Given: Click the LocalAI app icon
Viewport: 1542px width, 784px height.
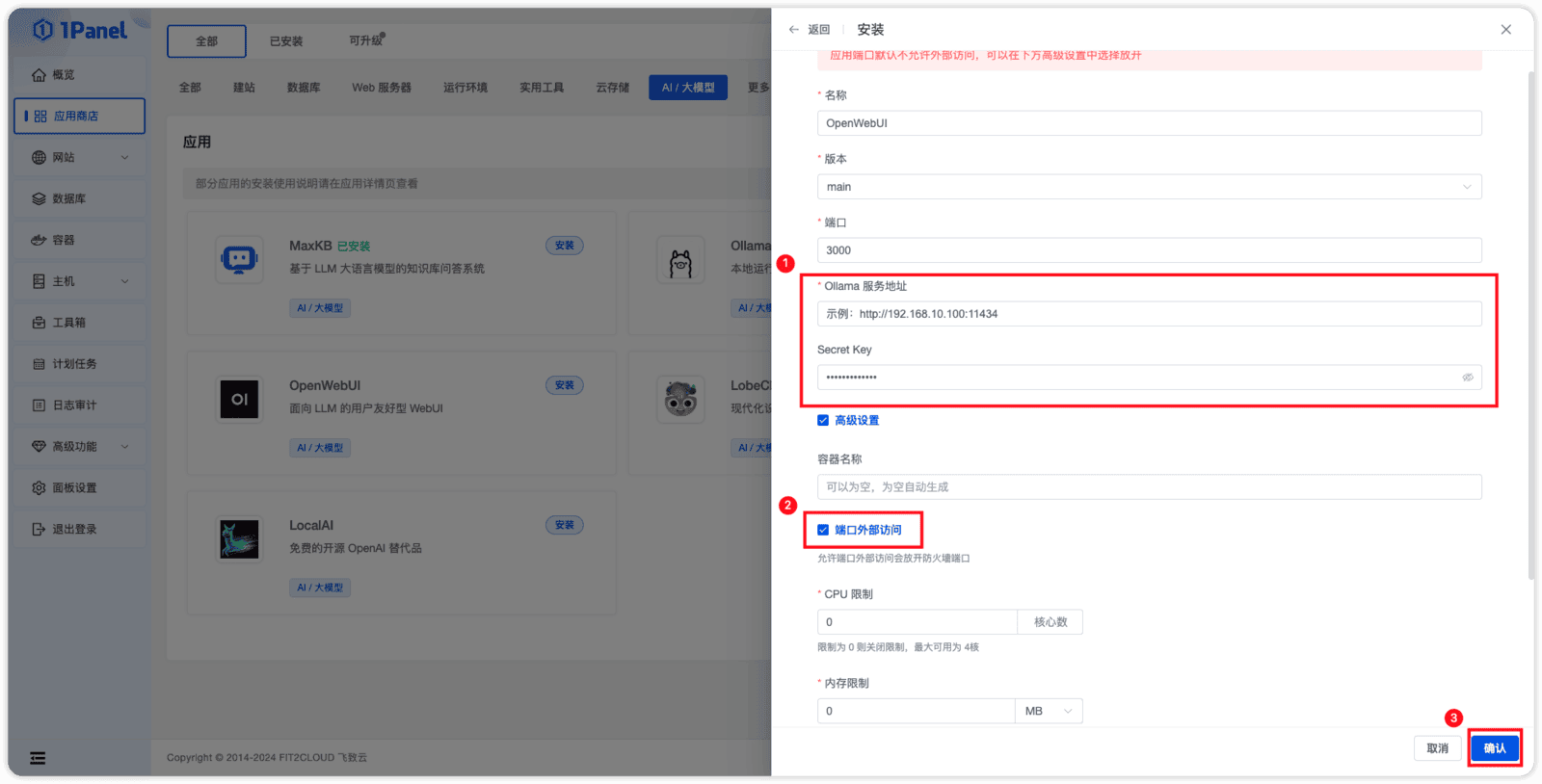Looking at the screenshot, I should [x=239, y=539].
